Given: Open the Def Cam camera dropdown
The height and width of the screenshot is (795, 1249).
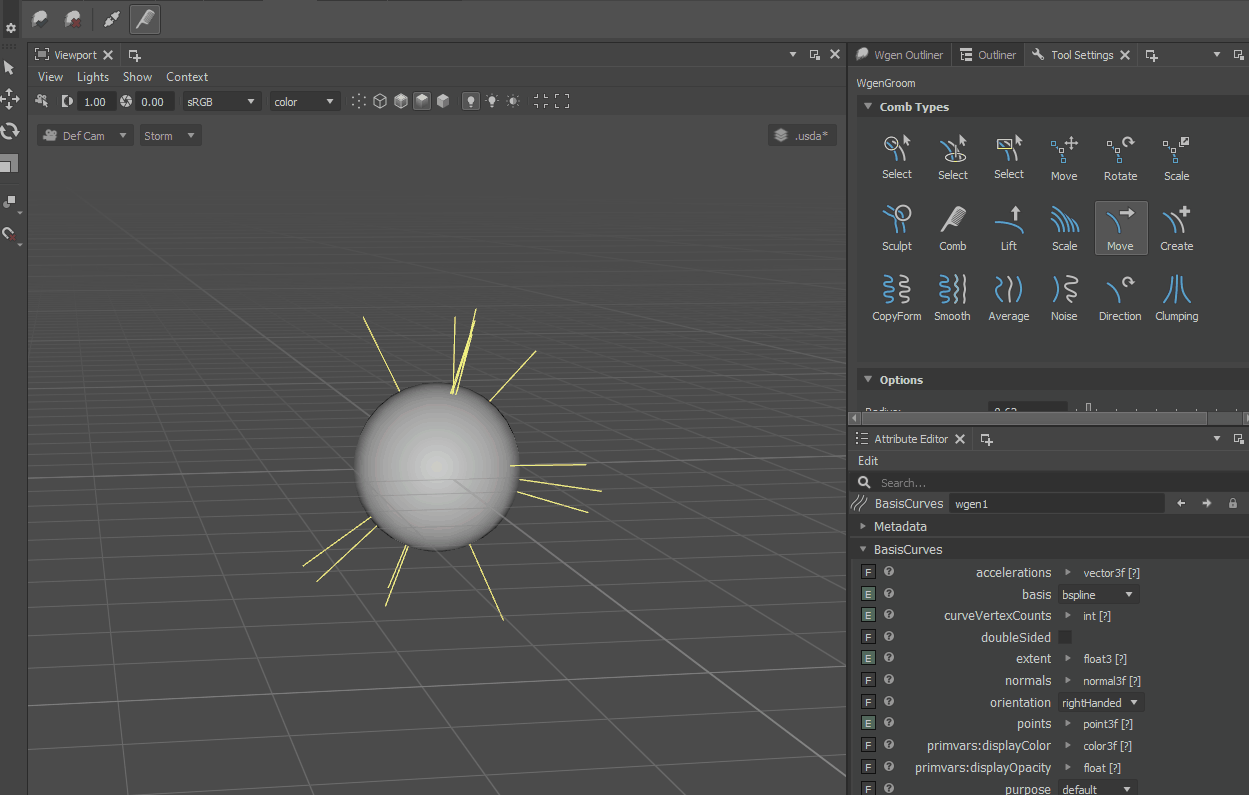Looking at the screenshot, I should click(85, 135).
